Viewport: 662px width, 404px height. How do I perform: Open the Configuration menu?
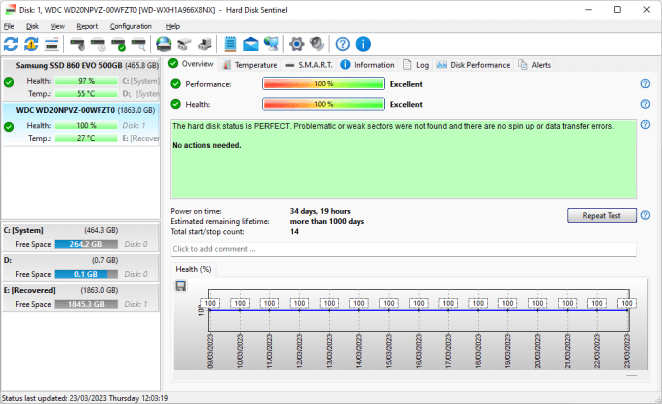pos(131,26)
